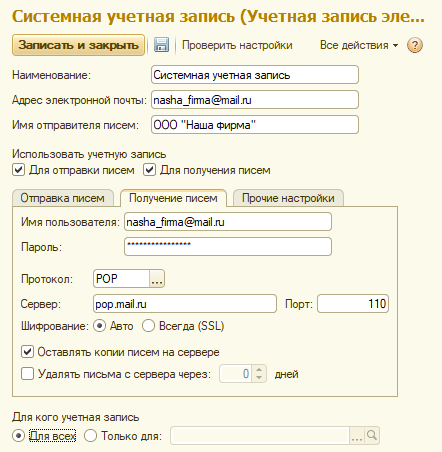
Task: Switch to Отправка писем tab
Action: click(x=63, y=198)
